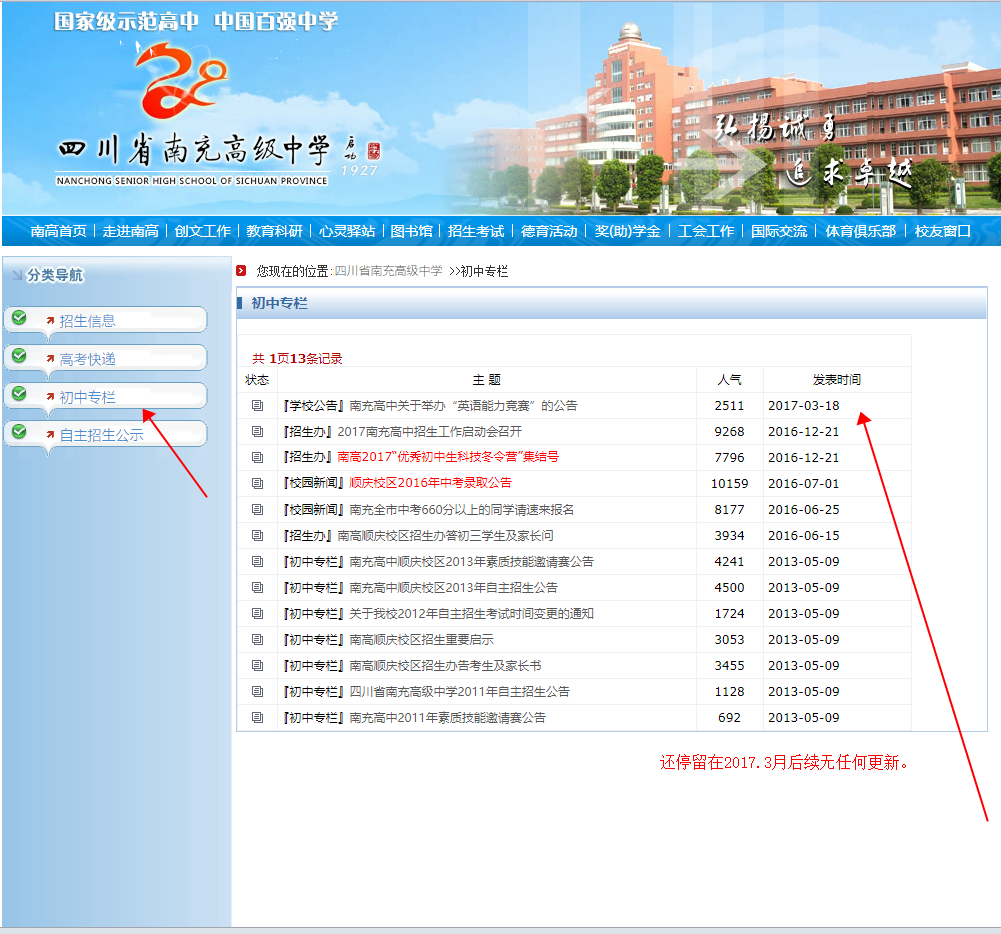Click the green check icon beside 初中专栏
The image size is (1001, 934).
pos(18,394)
